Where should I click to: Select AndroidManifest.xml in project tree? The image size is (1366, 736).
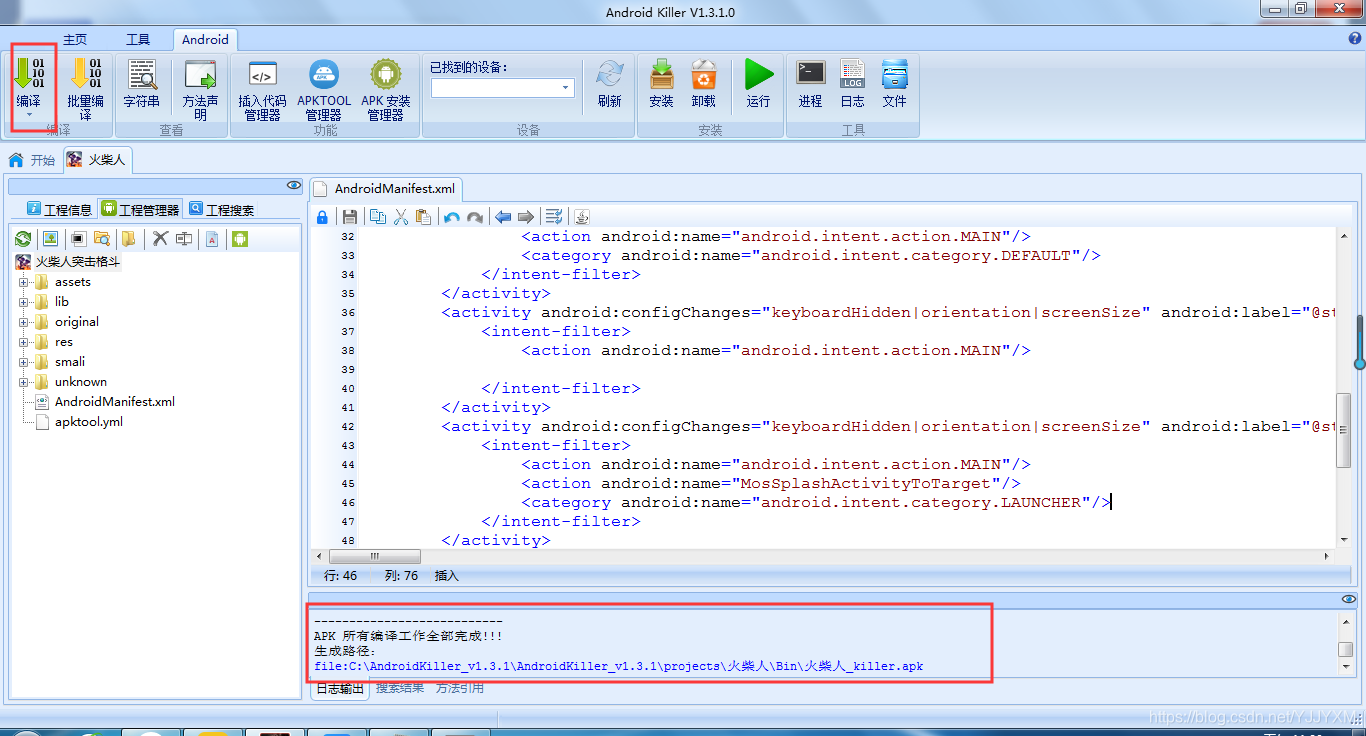(x=114, y=402)
